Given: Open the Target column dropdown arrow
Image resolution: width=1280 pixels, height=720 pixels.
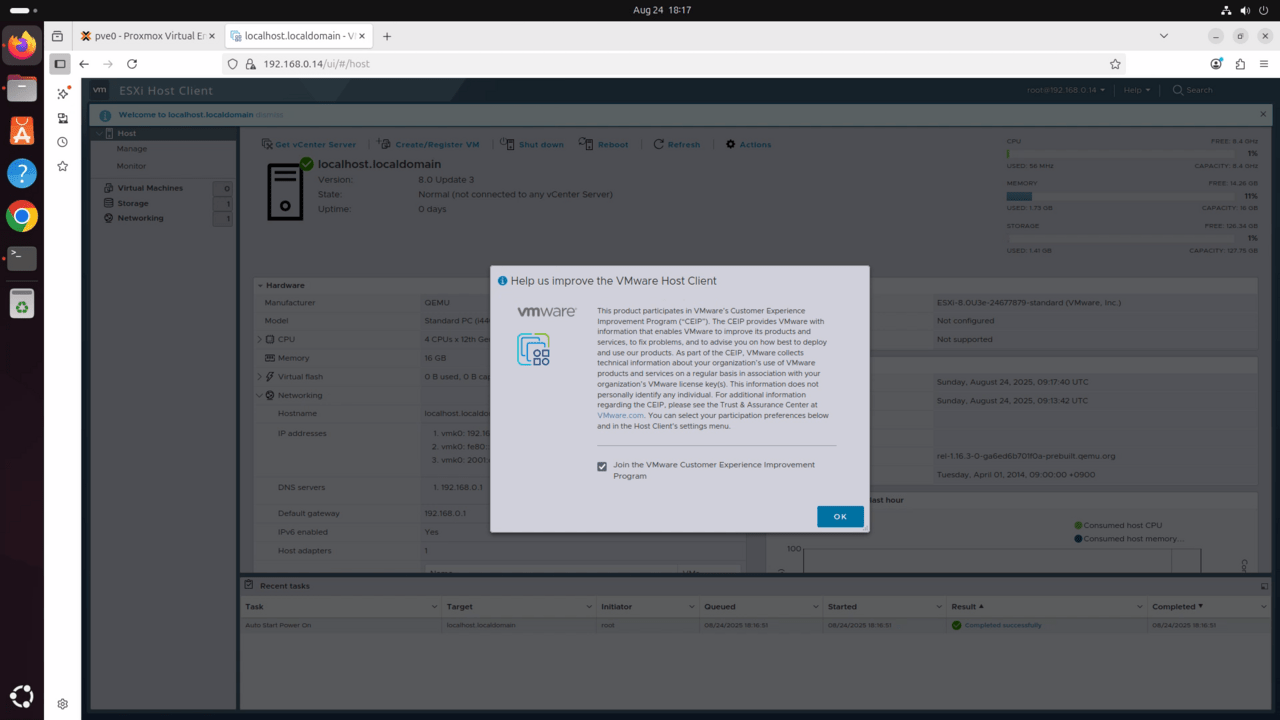Looking at the screenshot, I should (587, 607).
